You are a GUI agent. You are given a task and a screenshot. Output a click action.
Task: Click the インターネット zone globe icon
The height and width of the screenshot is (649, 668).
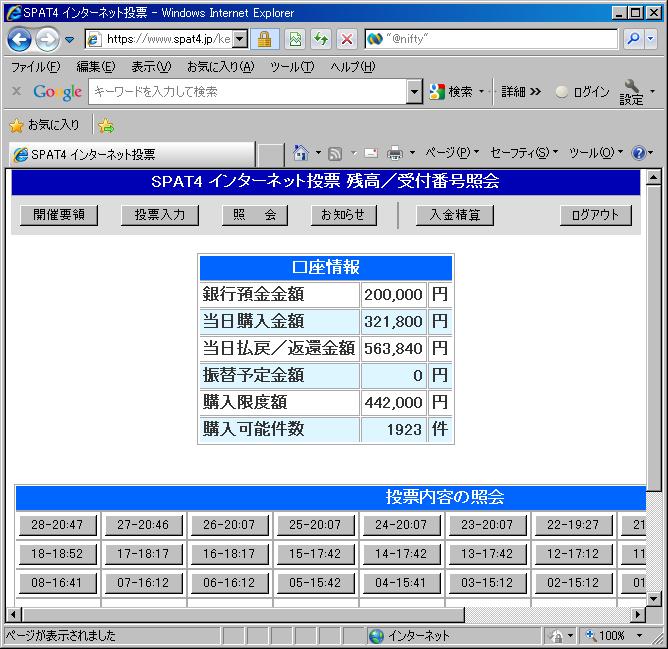[x=377, y=636]
